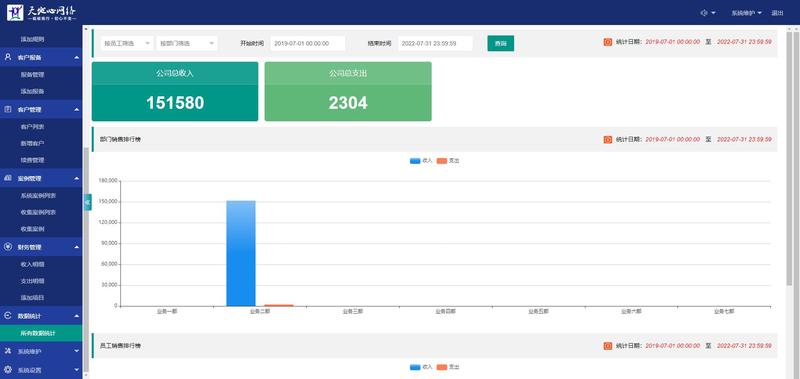Open the 系统维护 user dropdown in header

[746, 13]
